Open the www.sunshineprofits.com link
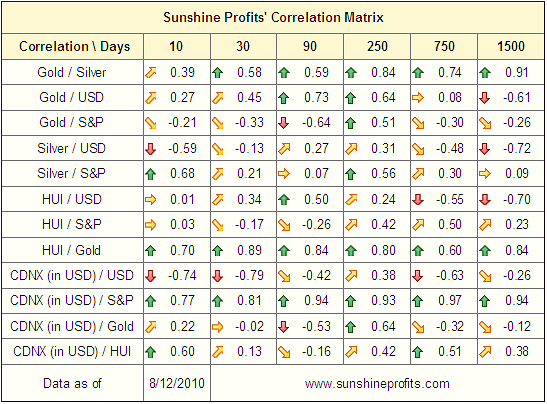 point(377,383)
